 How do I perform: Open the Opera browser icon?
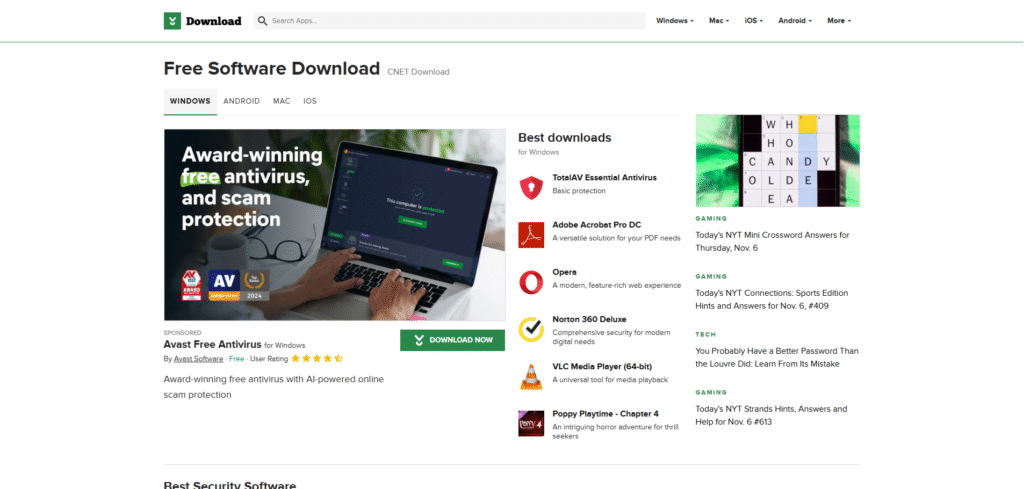click(531, 282)
